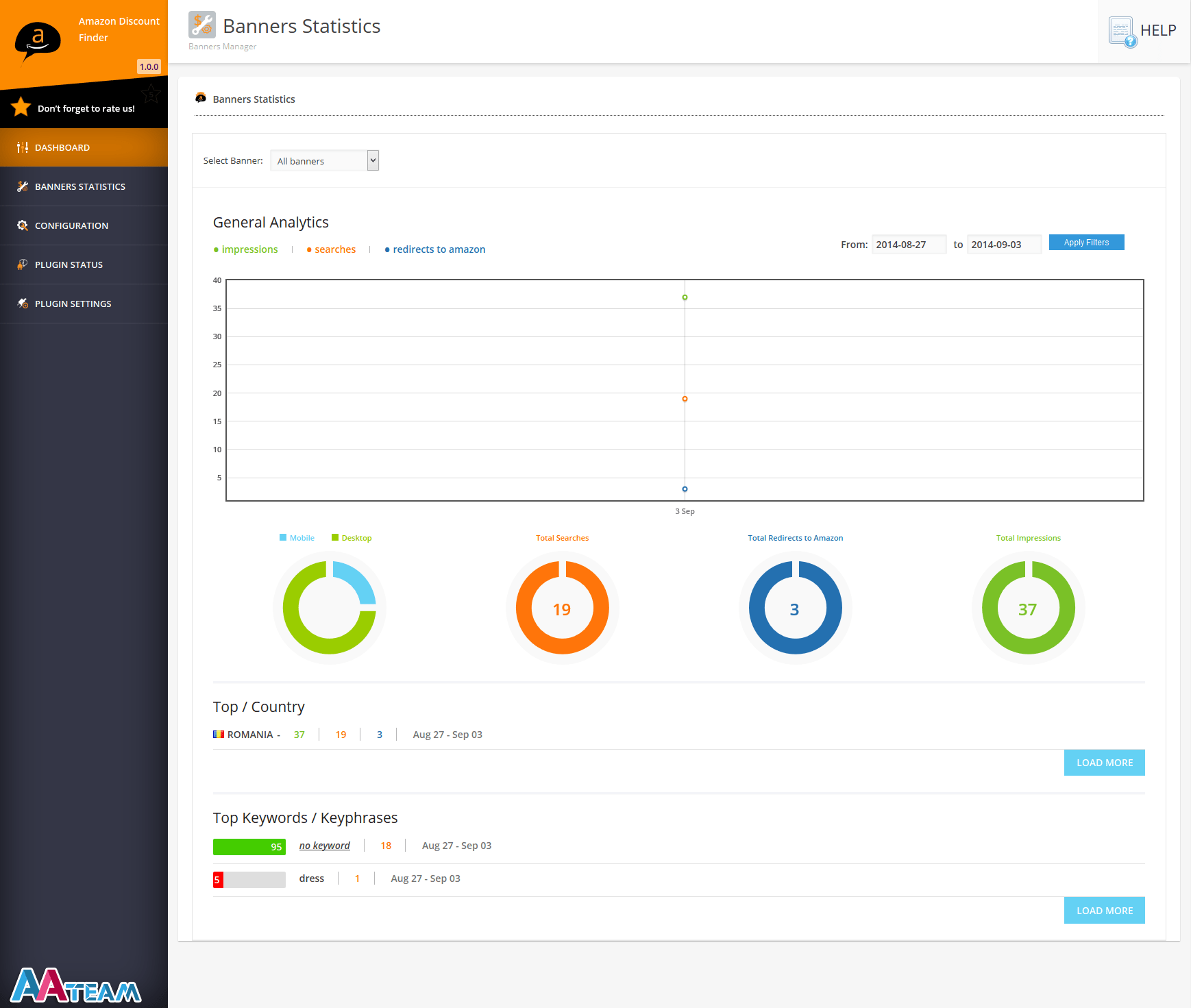Click the Banners Statistics wrench icon in sidebar
Image resolution: width=1191 pixels, height=1008 pixels.
tap(23, 186)
